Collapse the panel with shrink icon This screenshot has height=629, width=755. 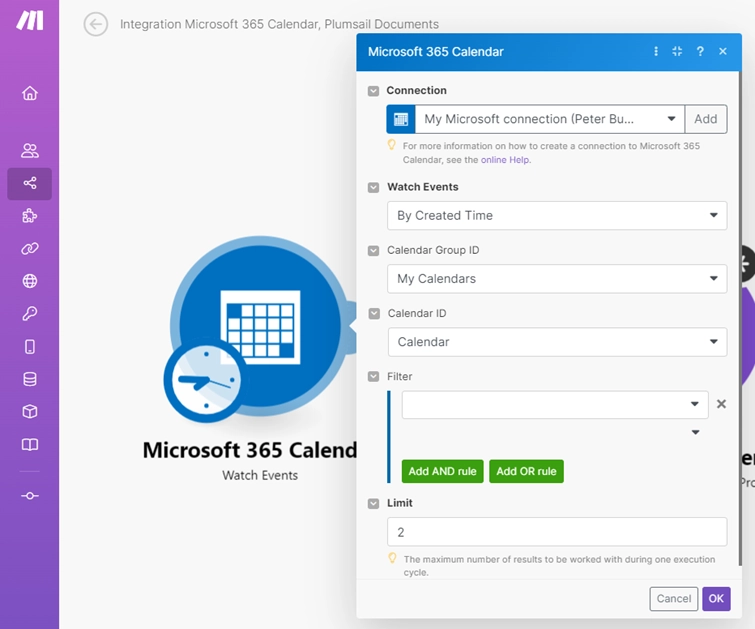[x=677, y=51]
